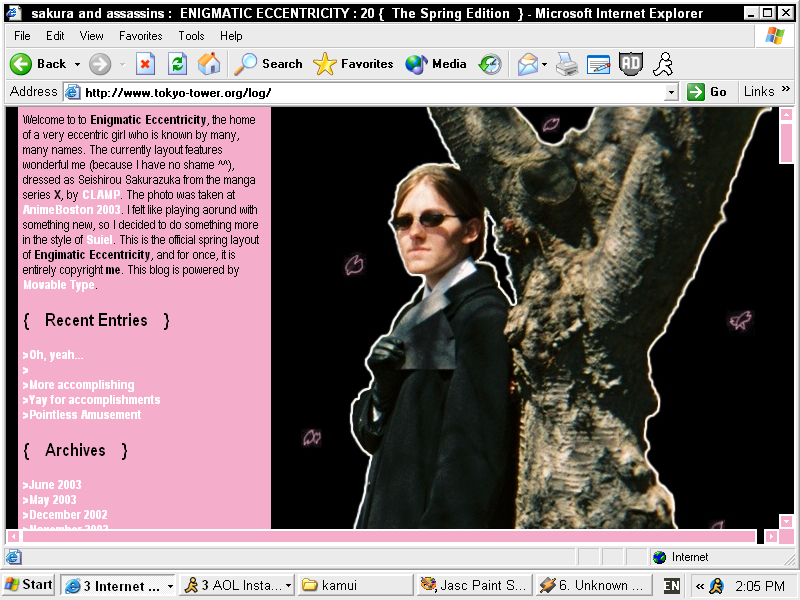This screenshot has height=600, width=800.
Task: Click the vertical scrollbar down arrow
Action: coord(786,521)
